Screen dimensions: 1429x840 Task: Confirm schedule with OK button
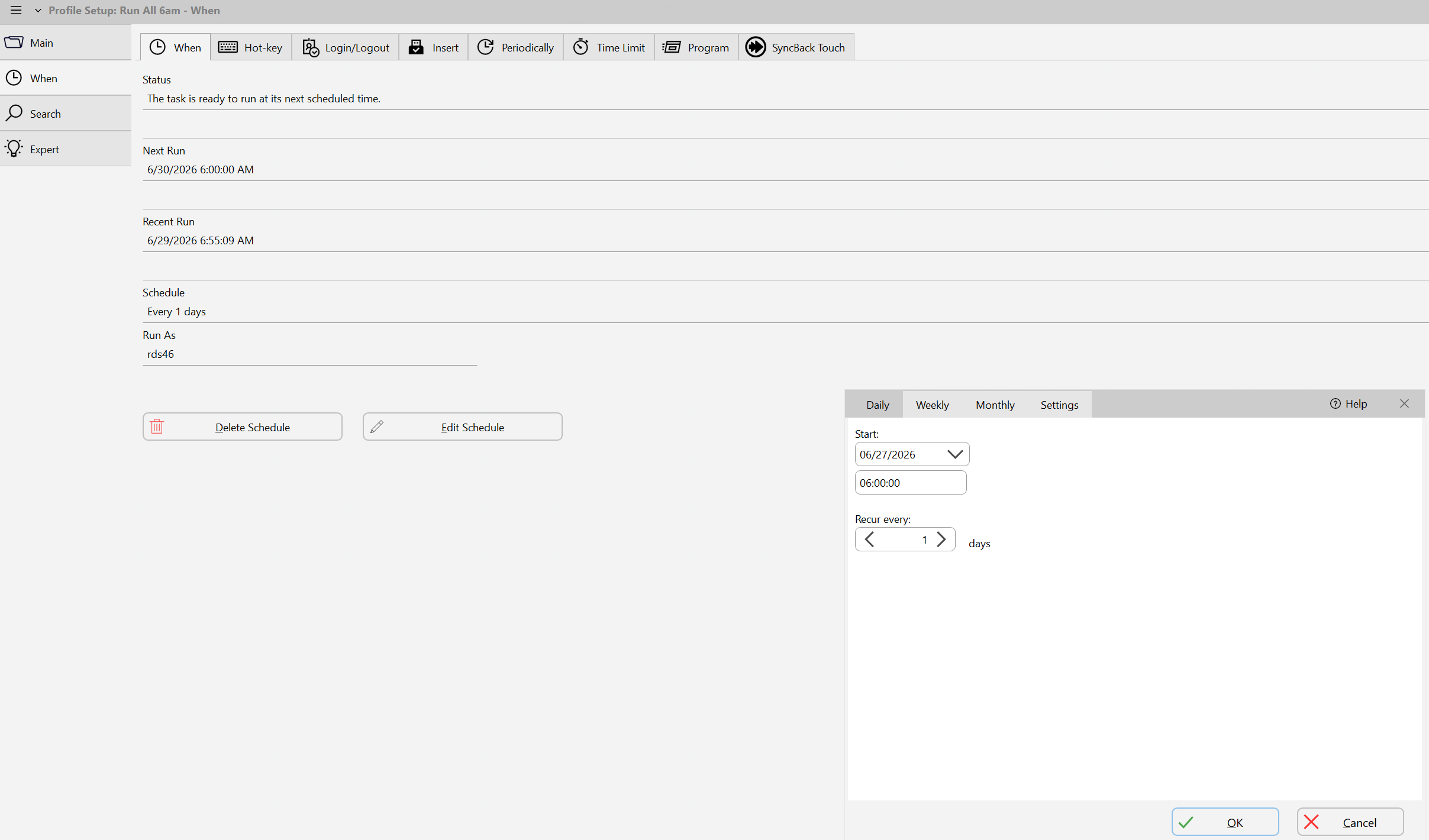[1225, 822]
